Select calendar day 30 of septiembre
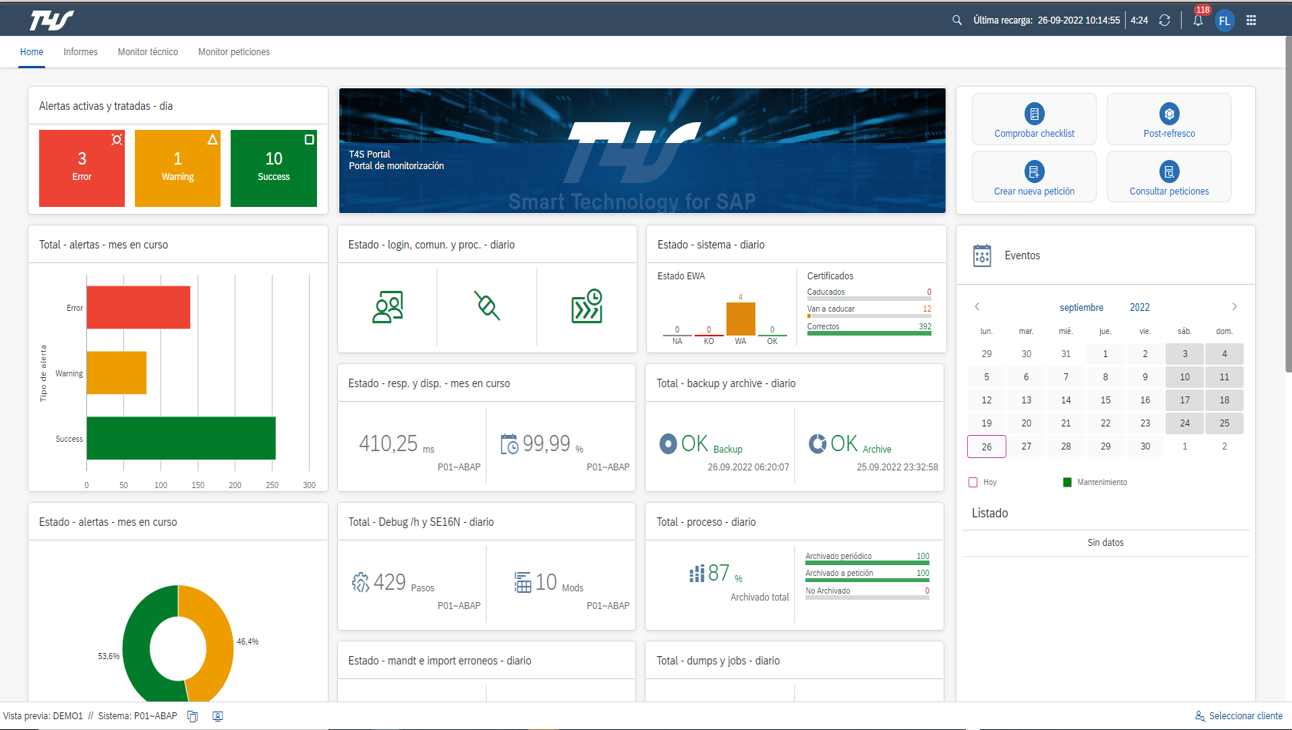This screenshot has width=1292, height=730. point(1145,447)
